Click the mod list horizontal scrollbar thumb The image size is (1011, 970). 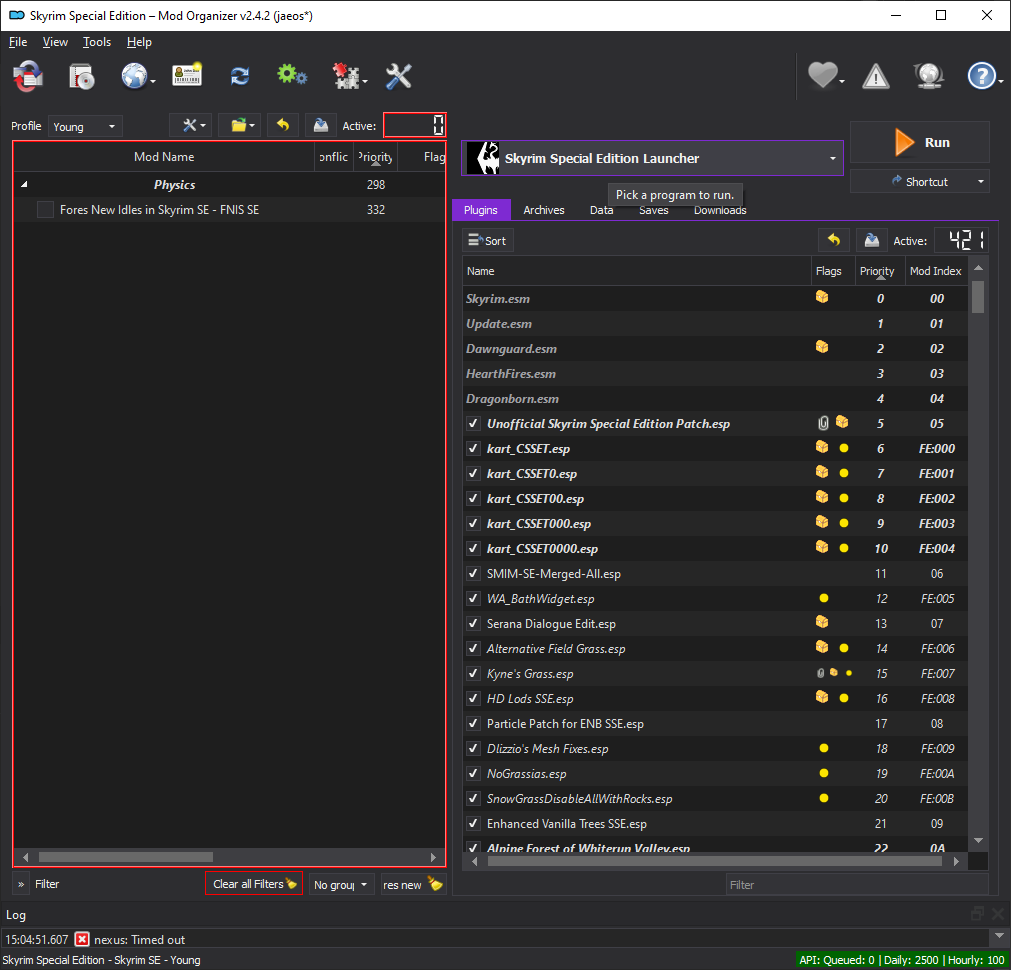point(126,857)
